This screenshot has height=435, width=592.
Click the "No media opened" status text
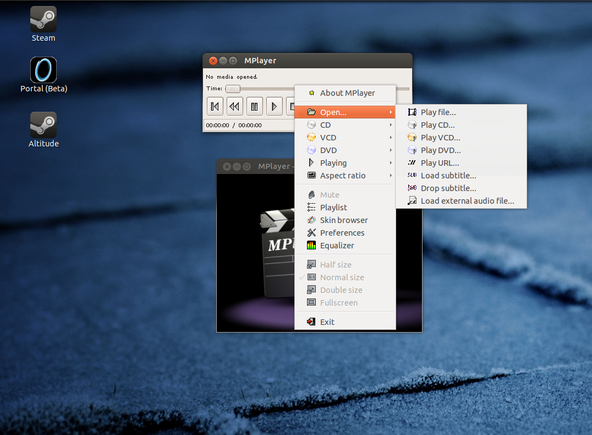(x=231, y=77)
